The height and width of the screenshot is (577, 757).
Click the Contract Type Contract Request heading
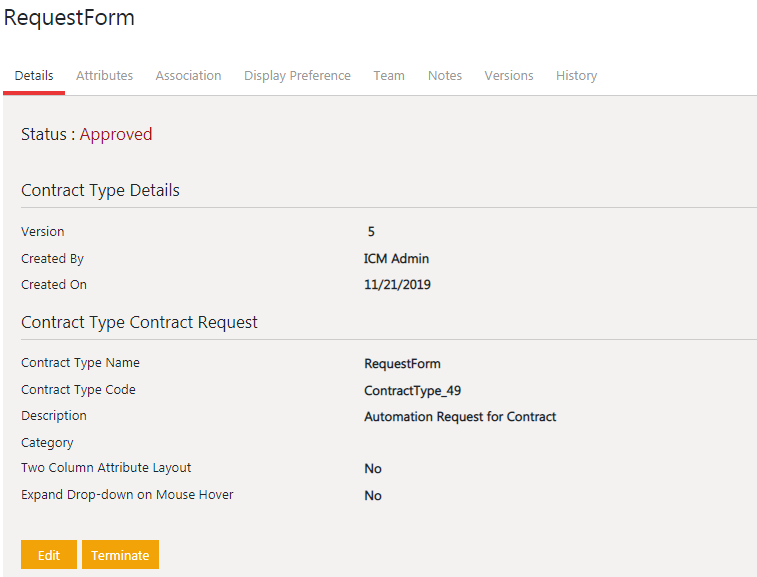139,322
